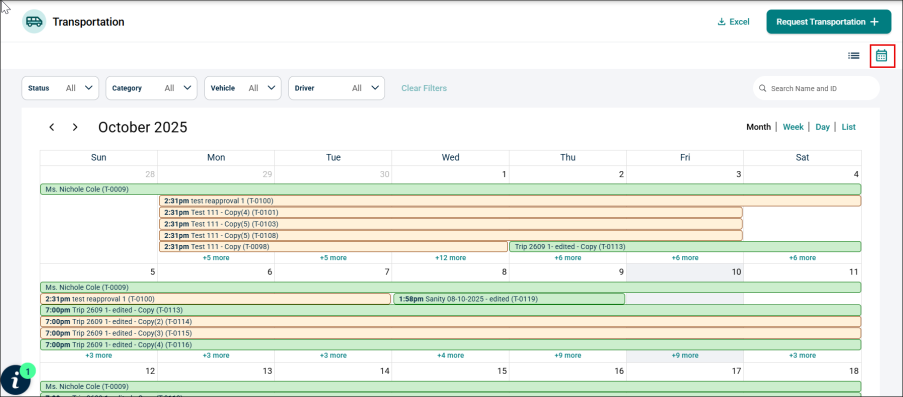Open the Vehicle filter dropdown
The image size is (903, 397).
(243, 88)
